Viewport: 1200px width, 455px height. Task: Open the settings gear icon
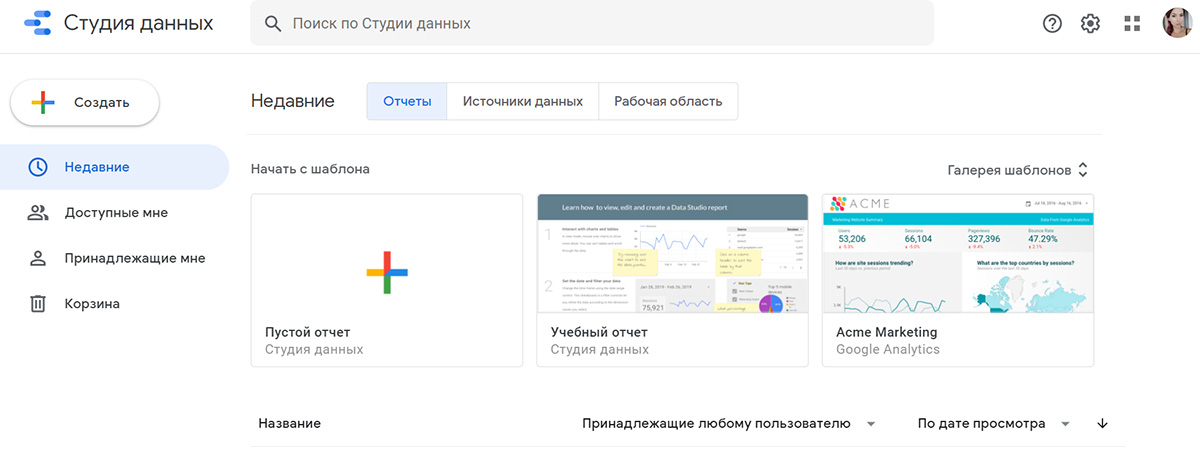pos(1090,23)
